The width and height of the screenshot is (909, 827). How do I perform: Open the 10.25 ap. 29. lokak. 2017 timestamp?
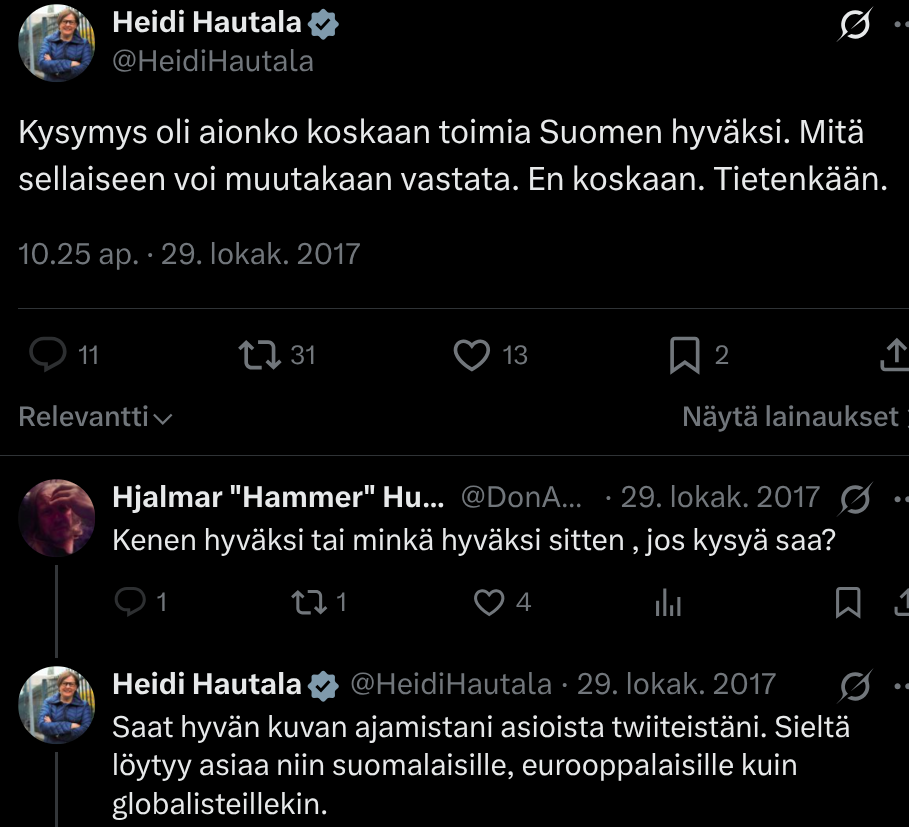(189, 253)
